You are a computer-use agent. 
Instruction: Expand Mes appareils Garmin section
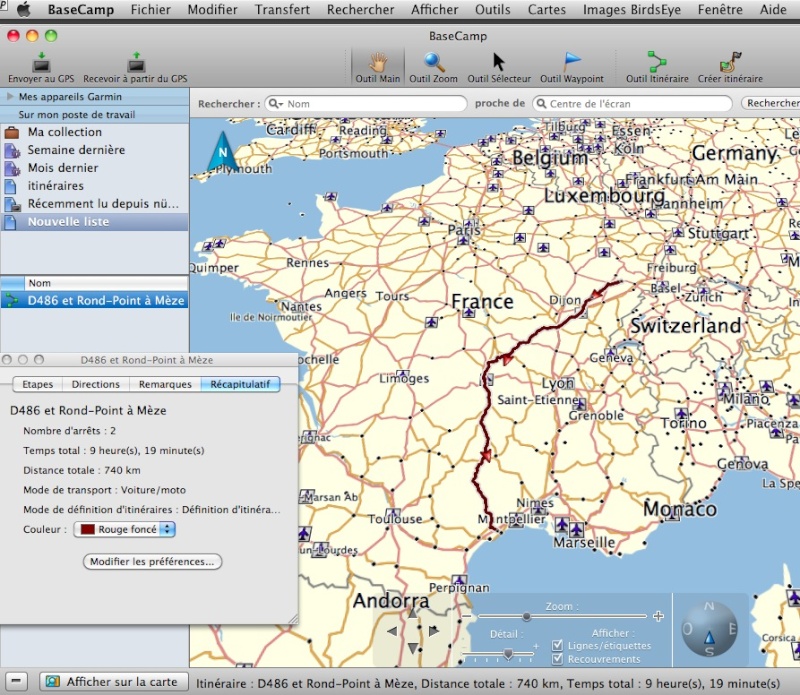click(10, 96)
